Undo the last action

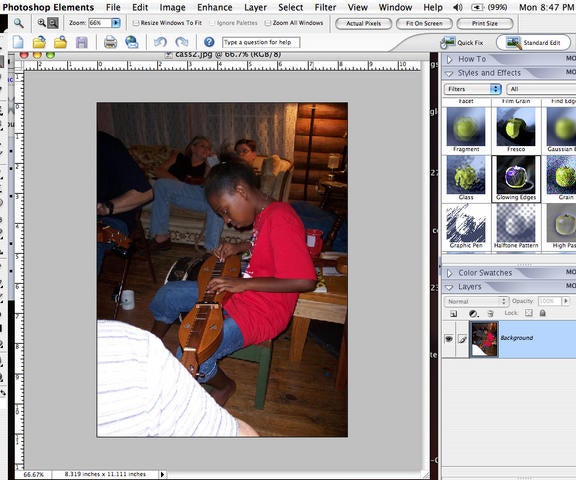160,42
